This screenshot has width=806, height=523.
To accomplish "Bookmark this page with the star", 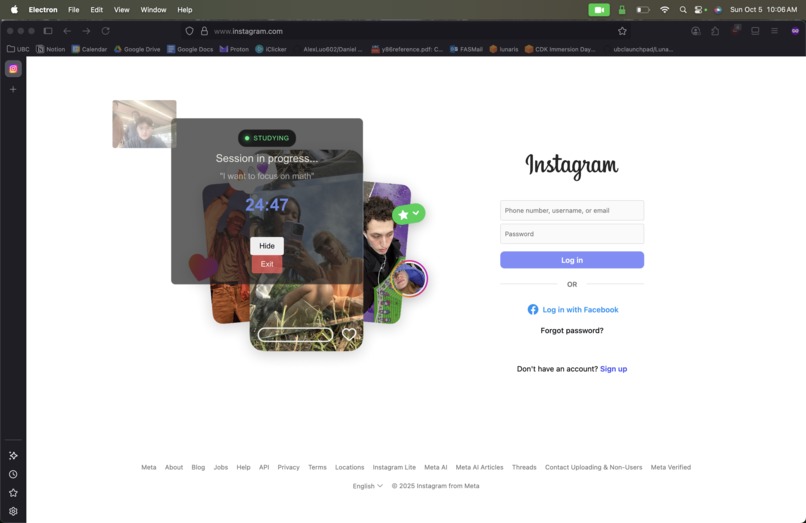I will click(622, 31).
